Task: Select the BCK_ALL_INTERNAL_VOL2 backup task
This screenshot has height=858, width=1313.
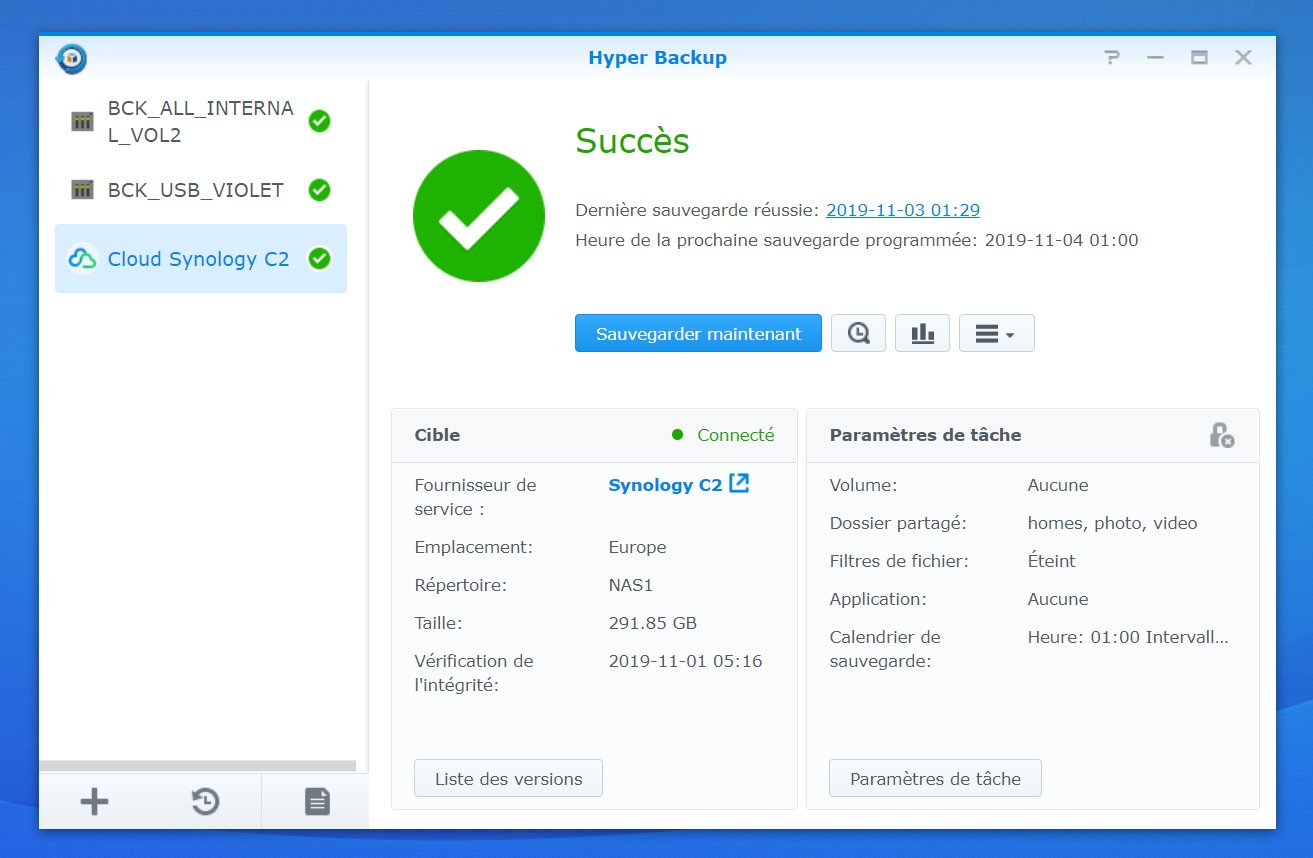Action: (201, 122)
